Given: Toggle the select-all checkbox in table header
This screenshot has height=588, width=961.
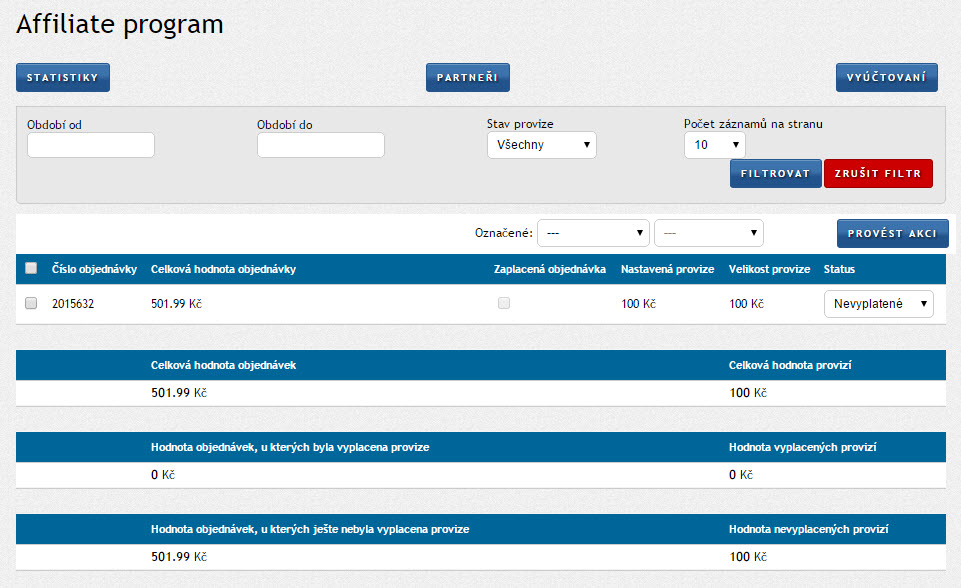Looking at the screenshot, I should coord(31,268).
